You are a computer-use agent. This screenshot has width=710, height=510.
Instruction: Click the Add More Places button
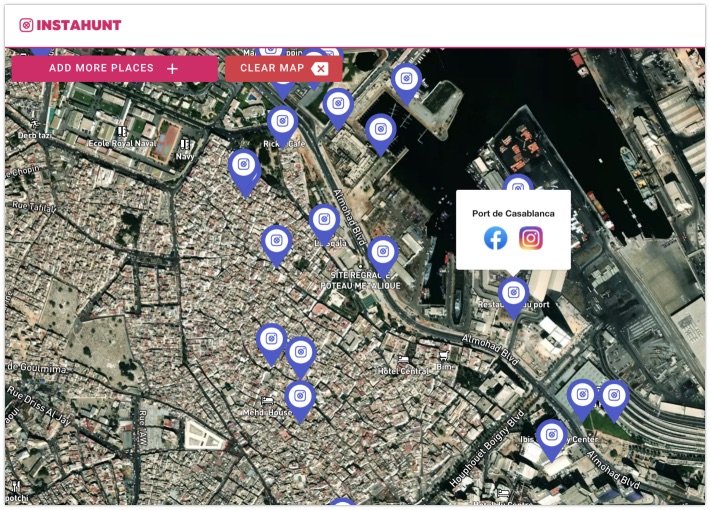point(115,68)
